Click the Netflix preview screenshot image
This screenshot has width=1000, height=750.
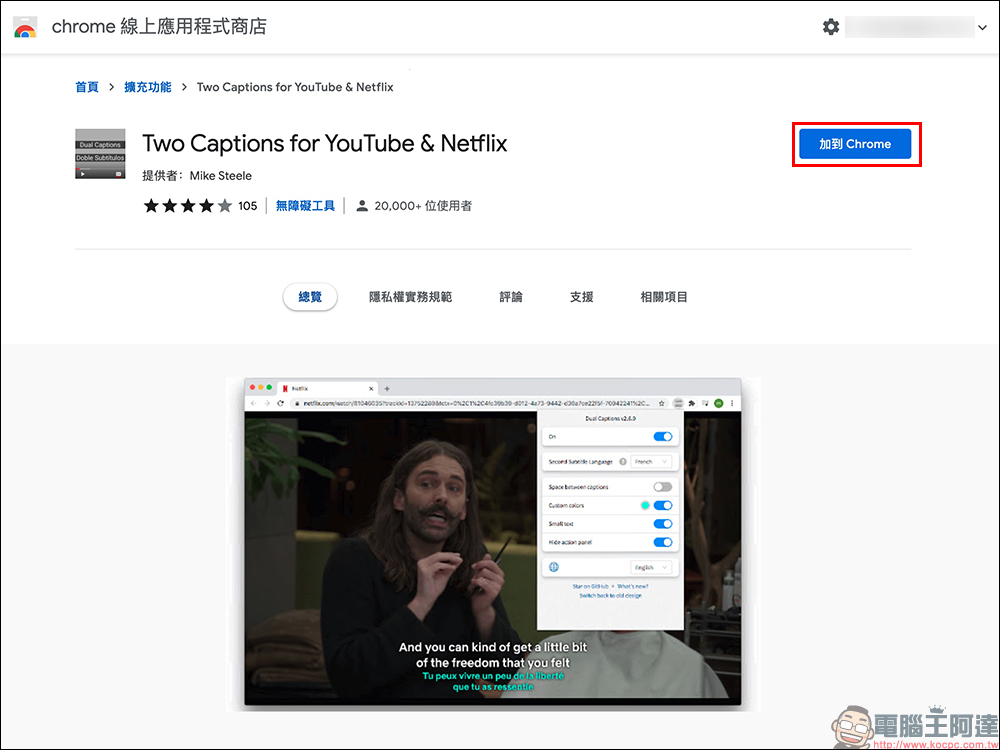pos(492,543)
